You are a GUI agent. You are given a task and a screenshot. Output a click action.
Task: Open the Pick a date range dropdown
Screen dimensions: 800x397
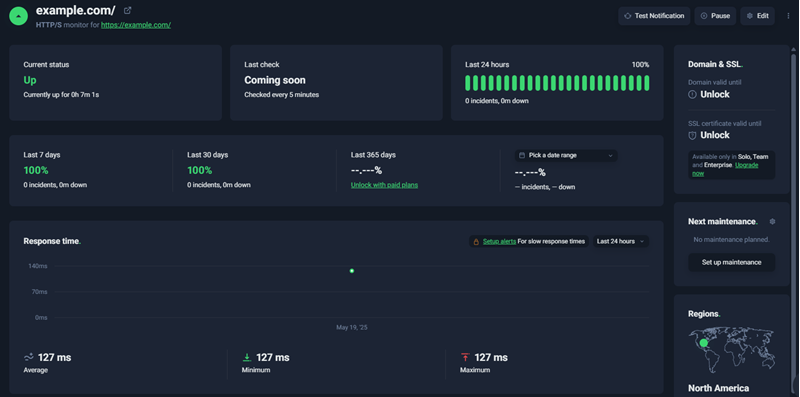point(566,156)
